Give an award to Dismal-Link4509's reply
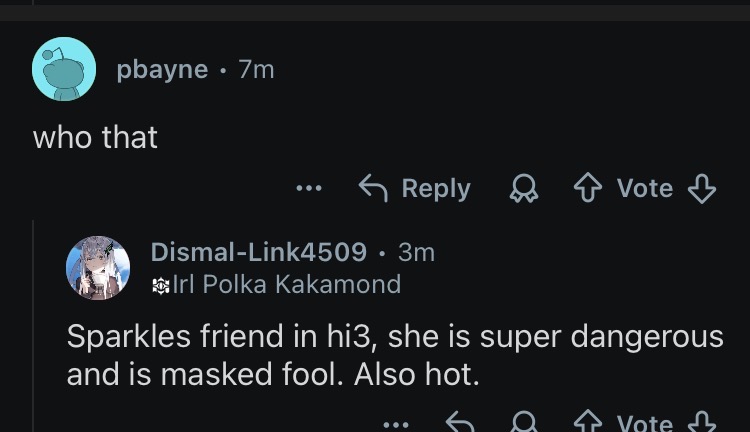Image resolution: width=750 pixels, height=432 pixels. 520,424
